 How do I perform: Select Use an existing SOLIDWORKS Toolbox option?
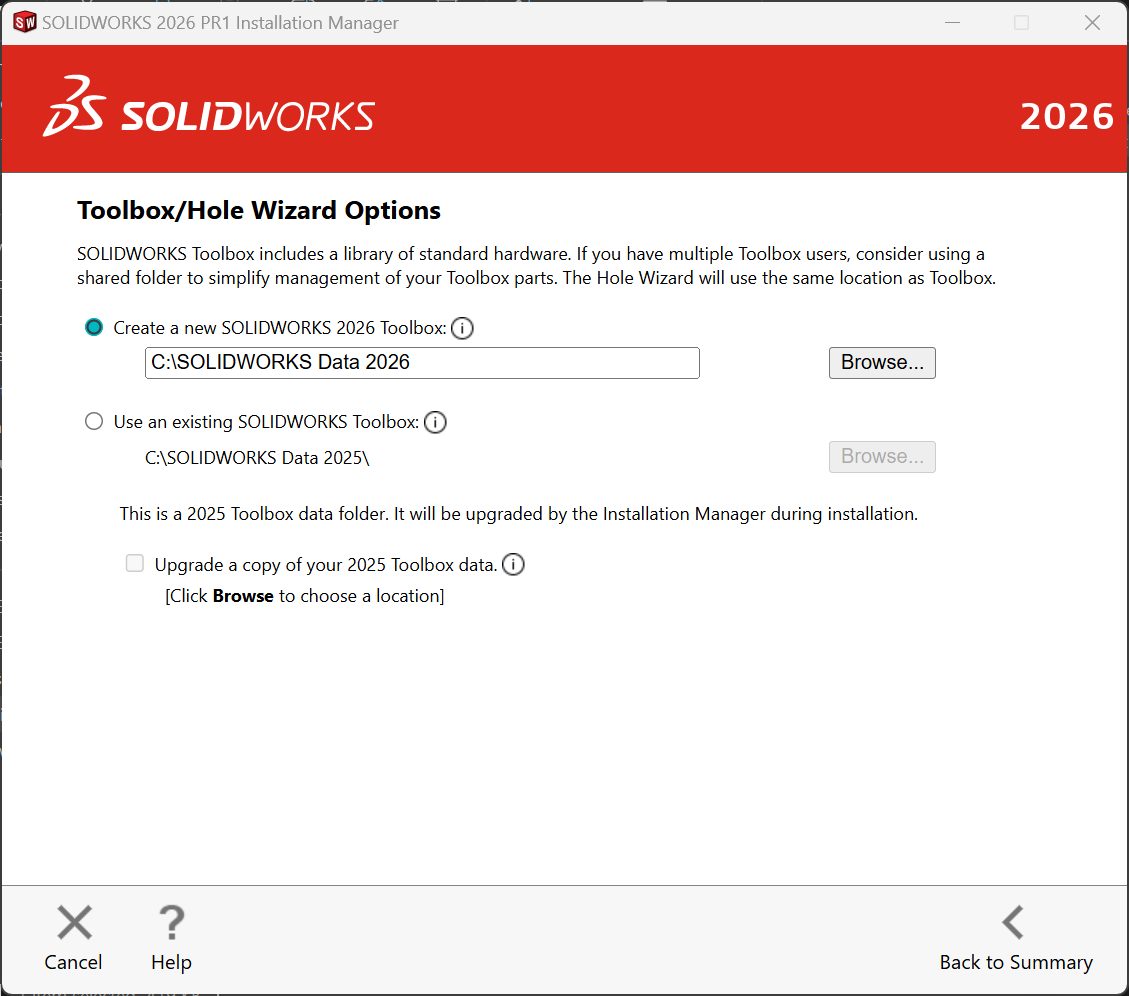[x=94, y=421]
